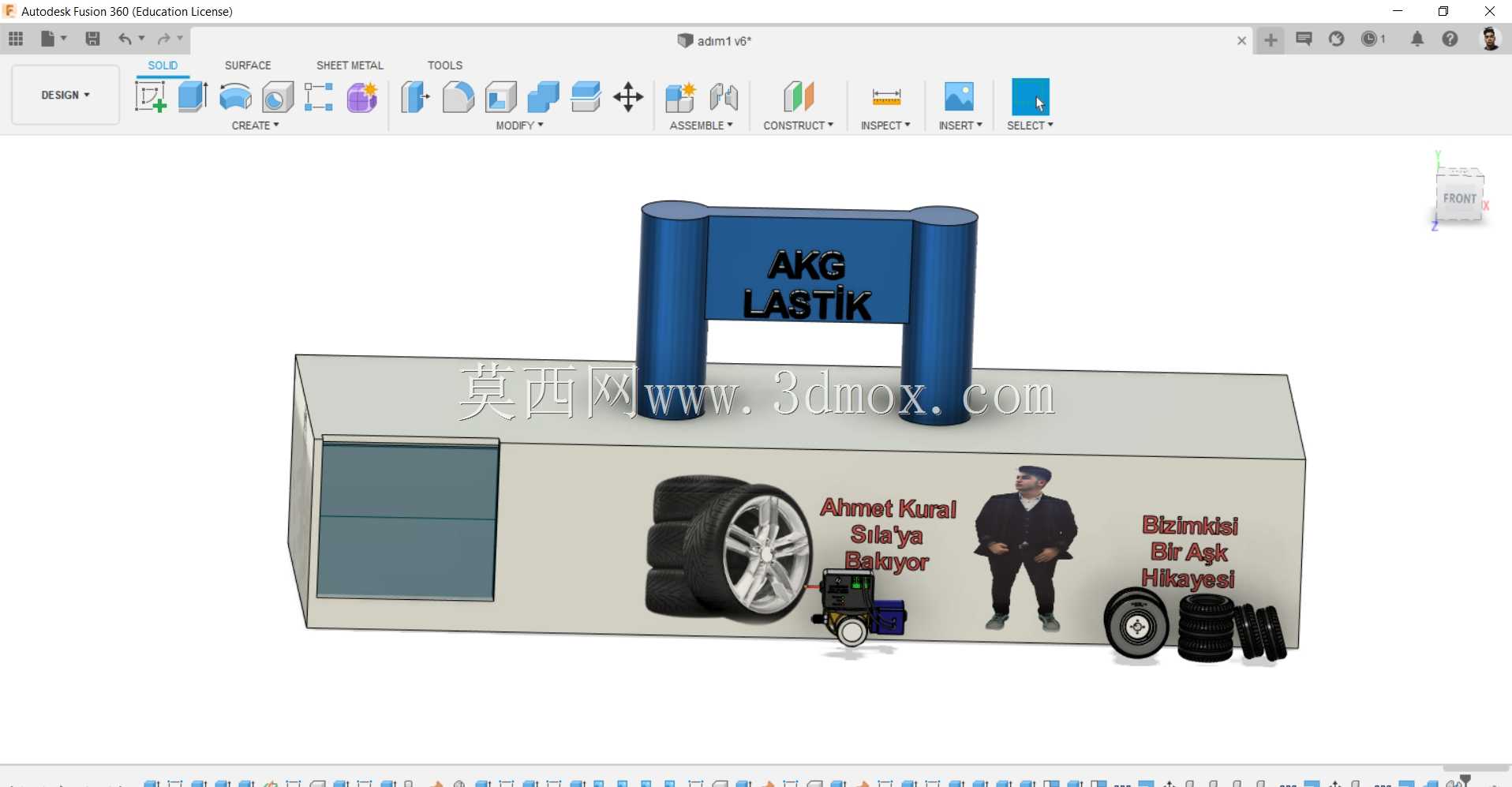The image size is (1512, 787).
Task: Open the clock icon with number 1
Action: (x=1373, y=39)
